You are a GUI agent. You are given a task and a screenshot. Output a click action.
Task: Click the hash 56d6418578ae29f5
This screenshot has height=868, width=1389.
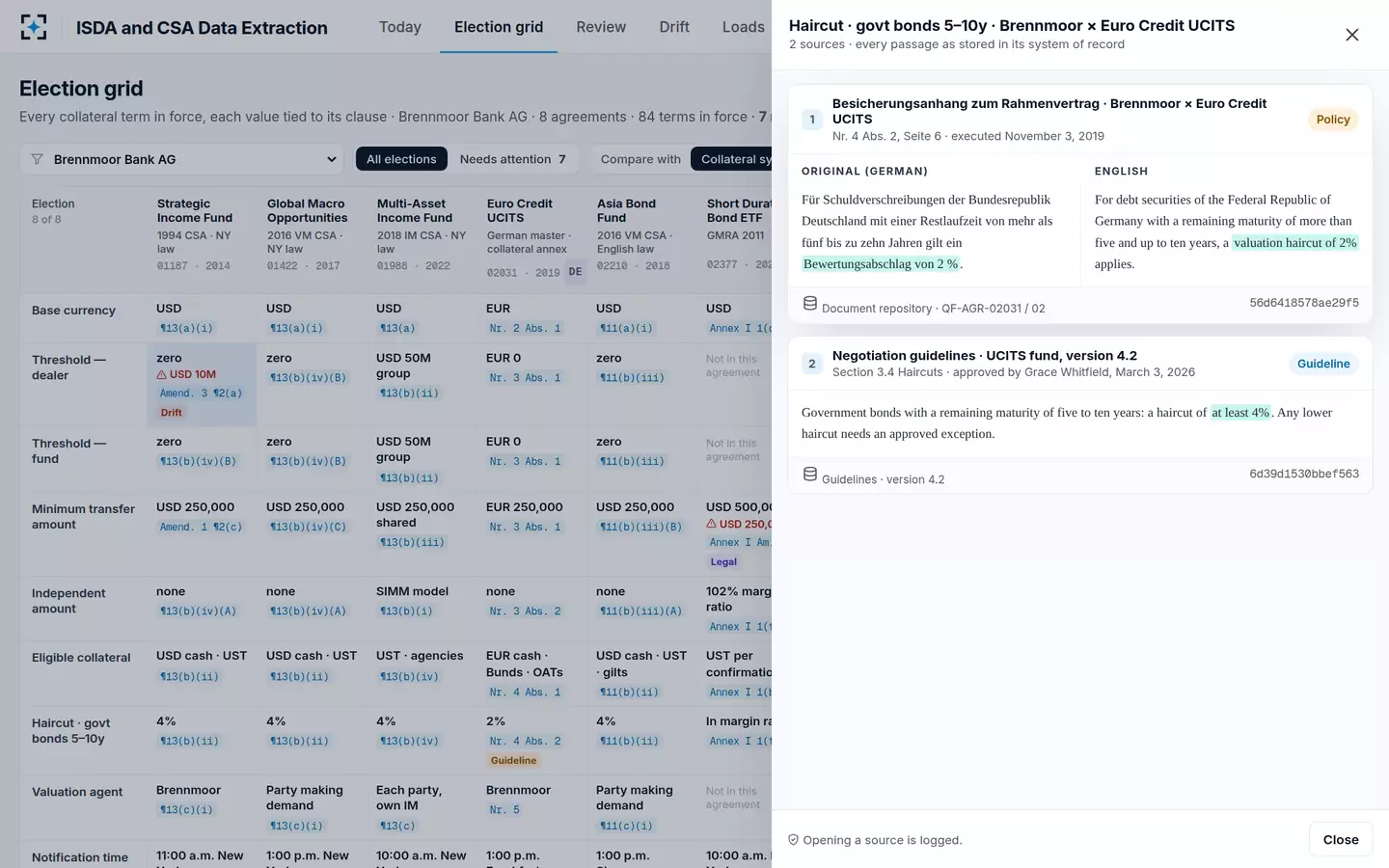click(1304, 303)
